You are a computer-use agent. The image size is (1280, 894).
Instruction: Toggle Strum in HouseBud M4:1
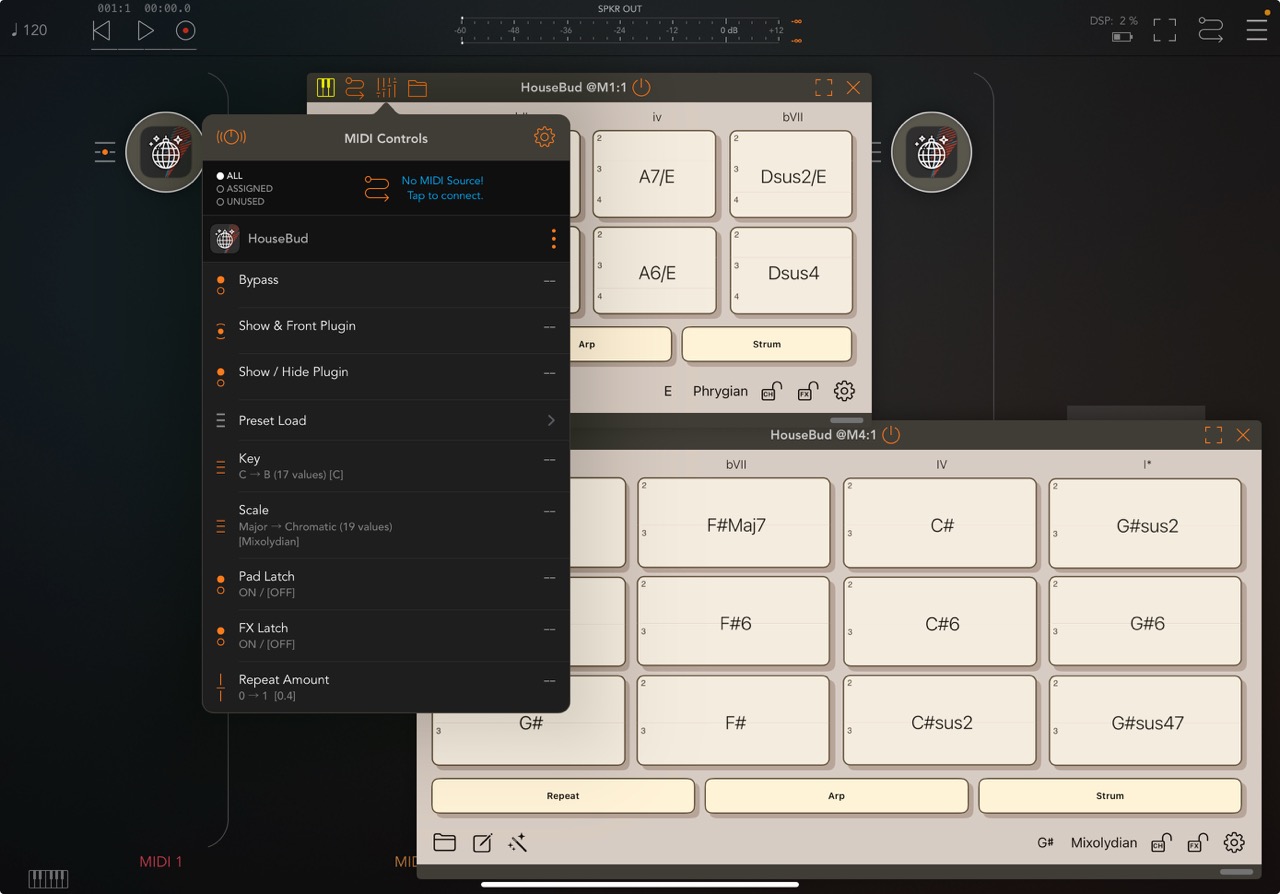click(1110, 796)
